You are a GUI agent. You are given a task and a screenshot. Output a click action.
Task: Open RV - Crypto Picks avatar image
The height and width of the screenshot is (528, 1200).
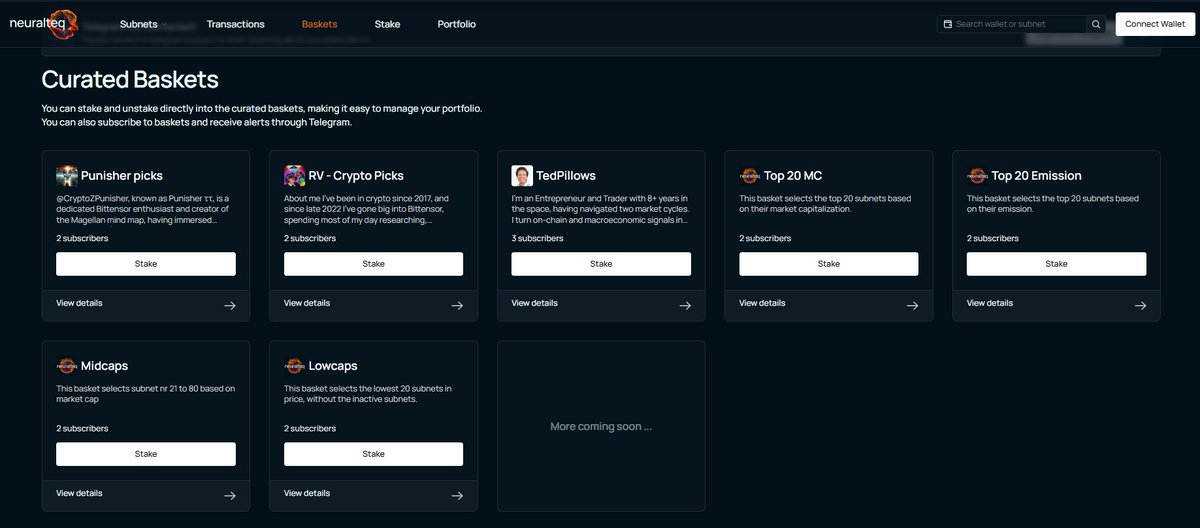pyautogui.click(x=294, y=176)
